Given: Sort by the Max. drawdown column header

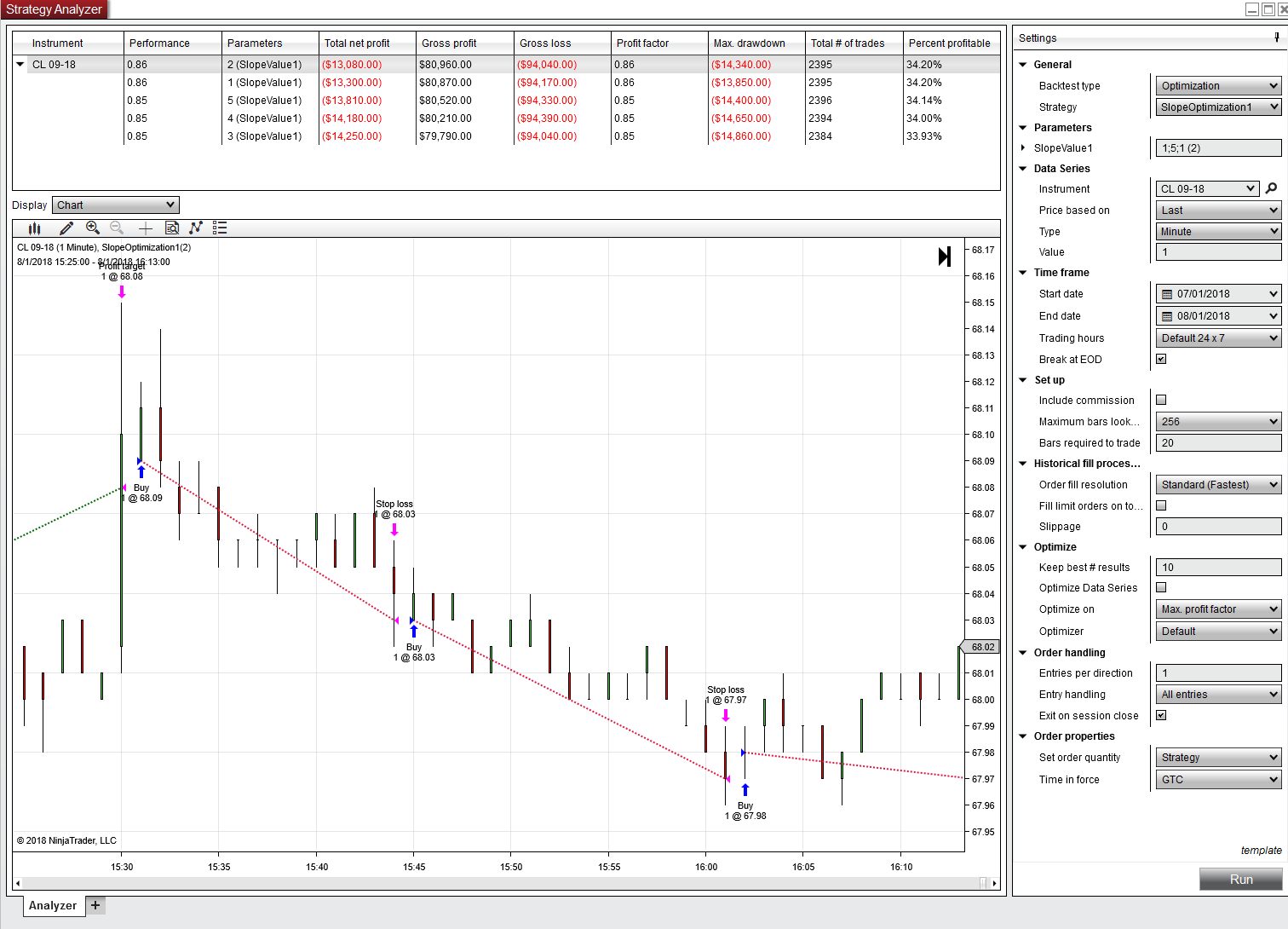Looking at the screenshot, I should (x=756, y=43).
